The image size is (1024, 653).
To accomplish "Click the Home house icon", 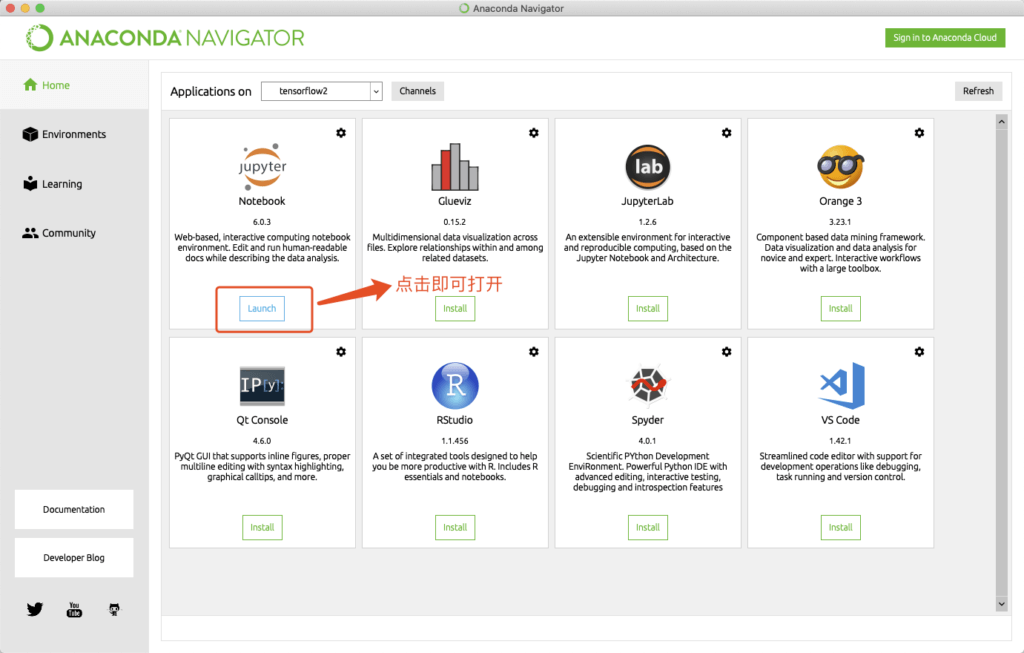I will 30,85.
